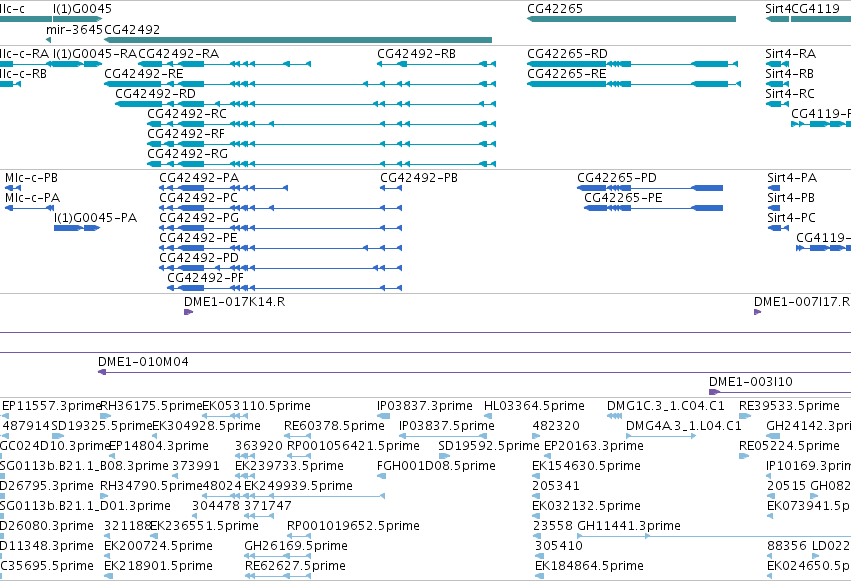Click protein Sirt4-PC
Image resolution: width=851 pixels, height=581 pixels.
coord(778,228)
